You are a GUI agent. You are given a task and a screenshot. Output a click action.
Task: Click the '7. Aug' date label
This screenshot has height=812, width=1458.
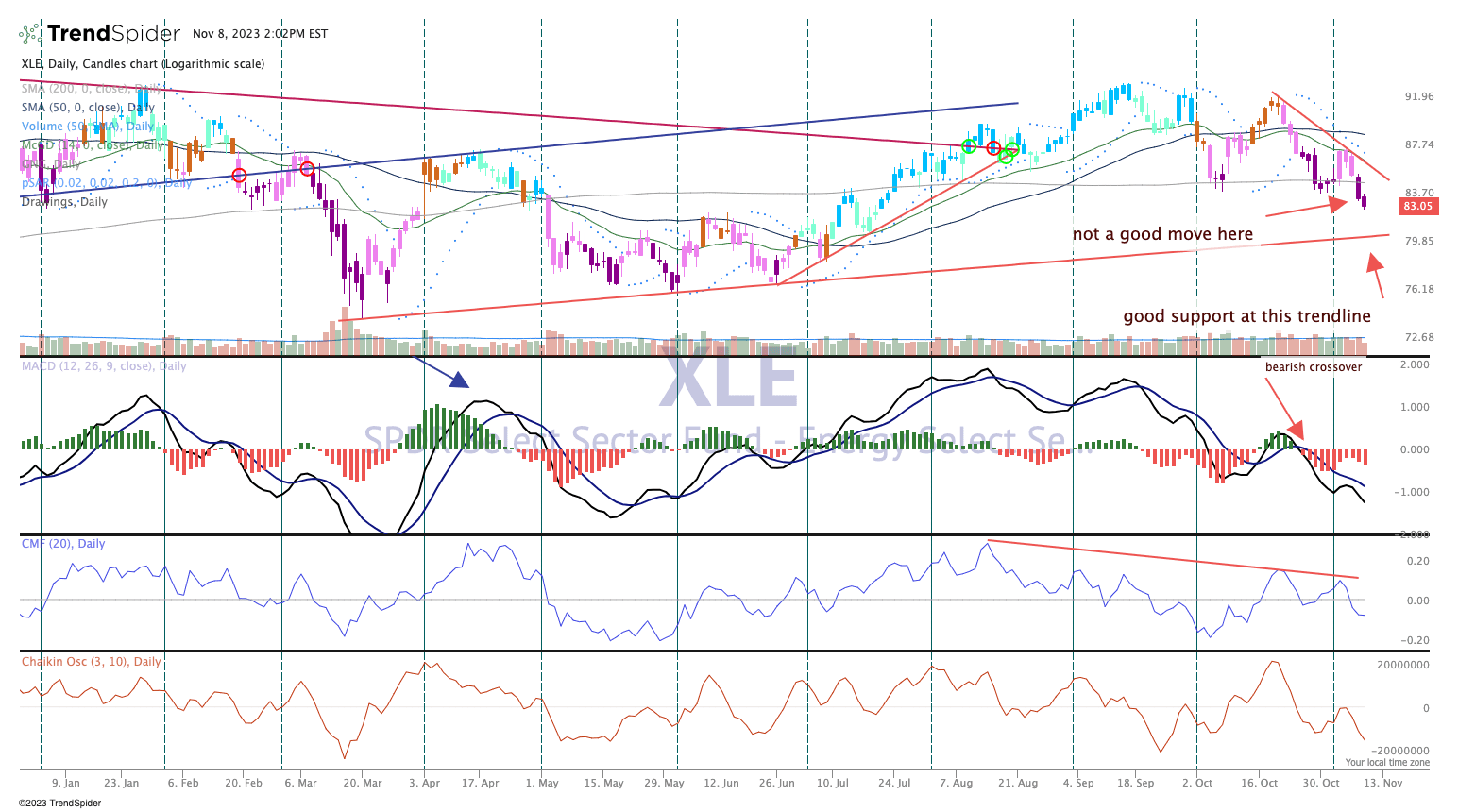pyautogui.click(x=956, y=783)
